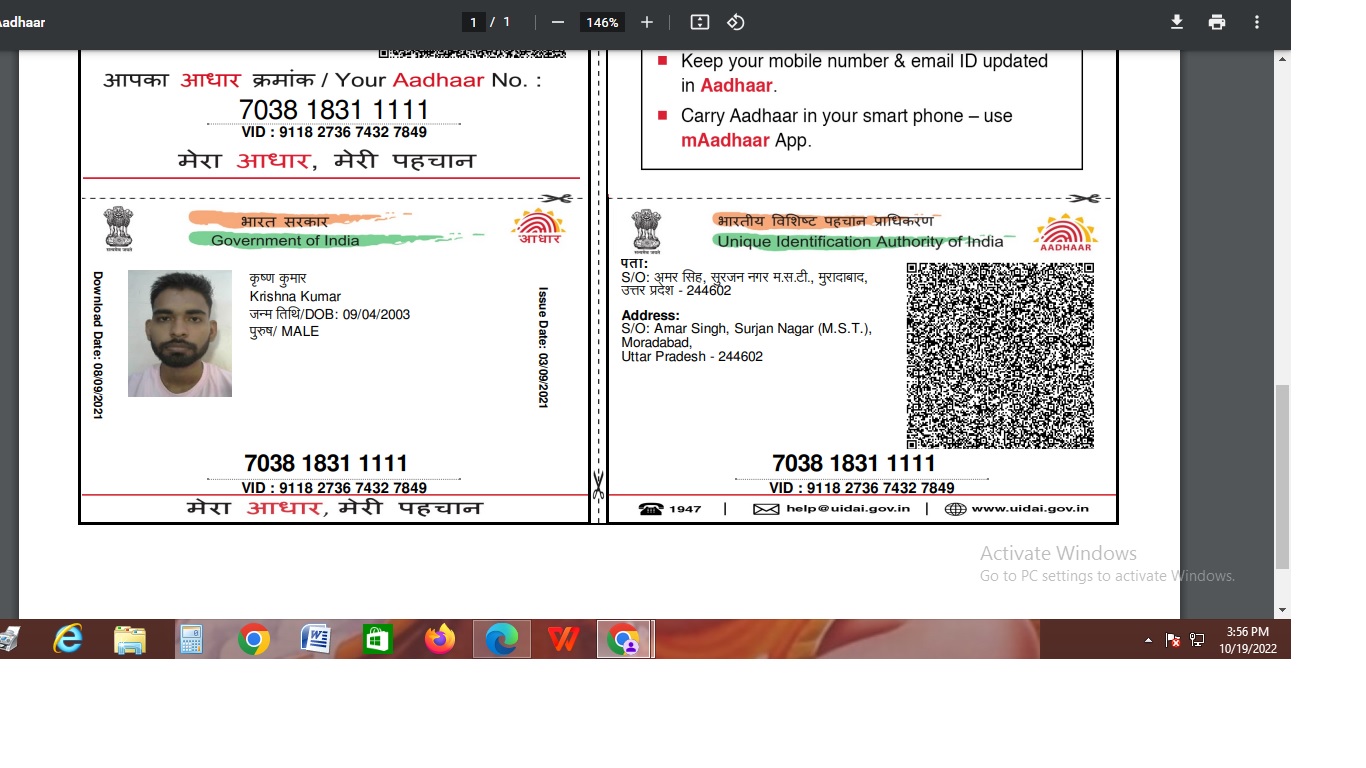Click the 146% zoom level field

603,22
